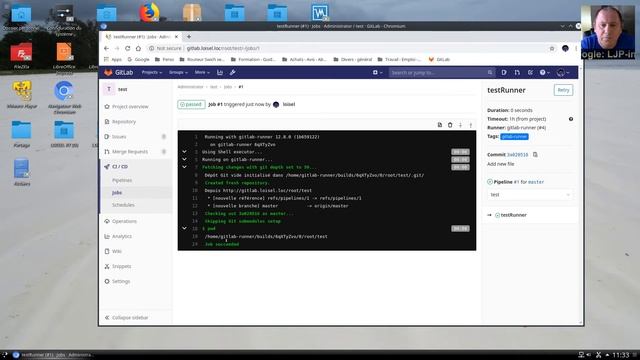Open the Groups dropdown in navbar
This screenshot has height=360, width=640.
pyautogui.click(x=178, y=72)
